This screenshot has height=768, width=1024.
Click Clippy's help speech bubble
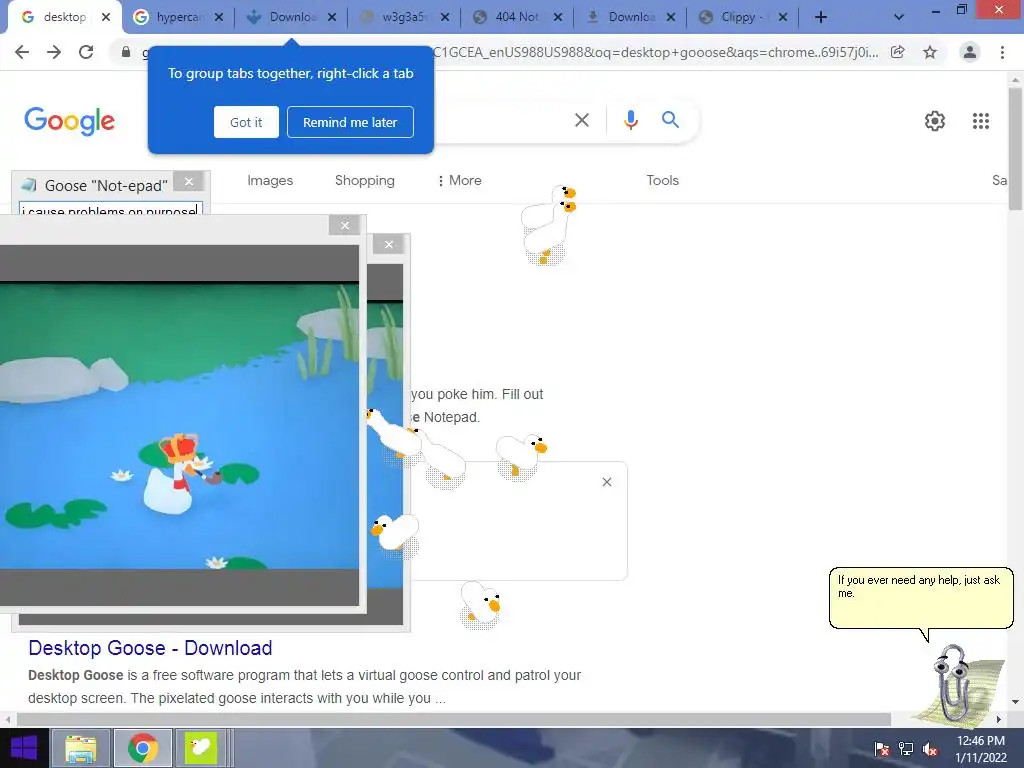tap(921, 598)
